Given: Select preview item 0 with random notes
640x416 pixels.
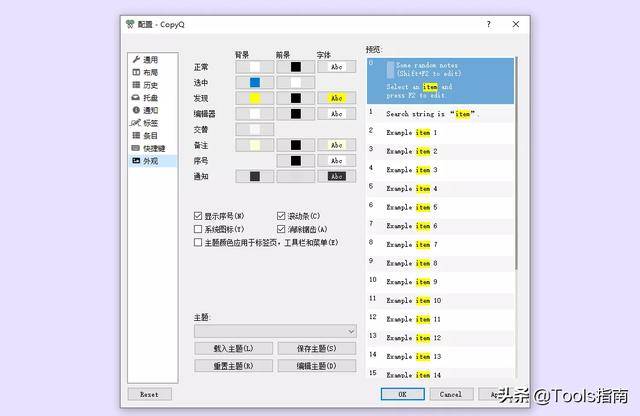Looking at the screenshot, I should [x=440, y=80].
